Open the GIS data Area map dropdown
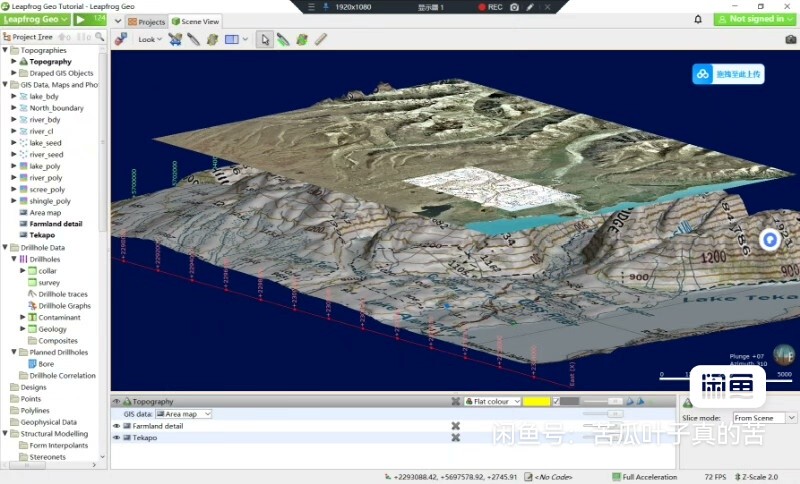This screenshot has width=800, height=484. tap(183, 414)
